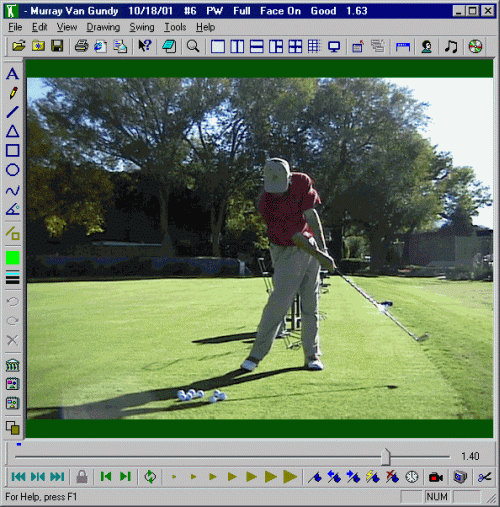
Task: Select the straight line drawing tool
Action: pyautogui.click(x=12, y=112)
